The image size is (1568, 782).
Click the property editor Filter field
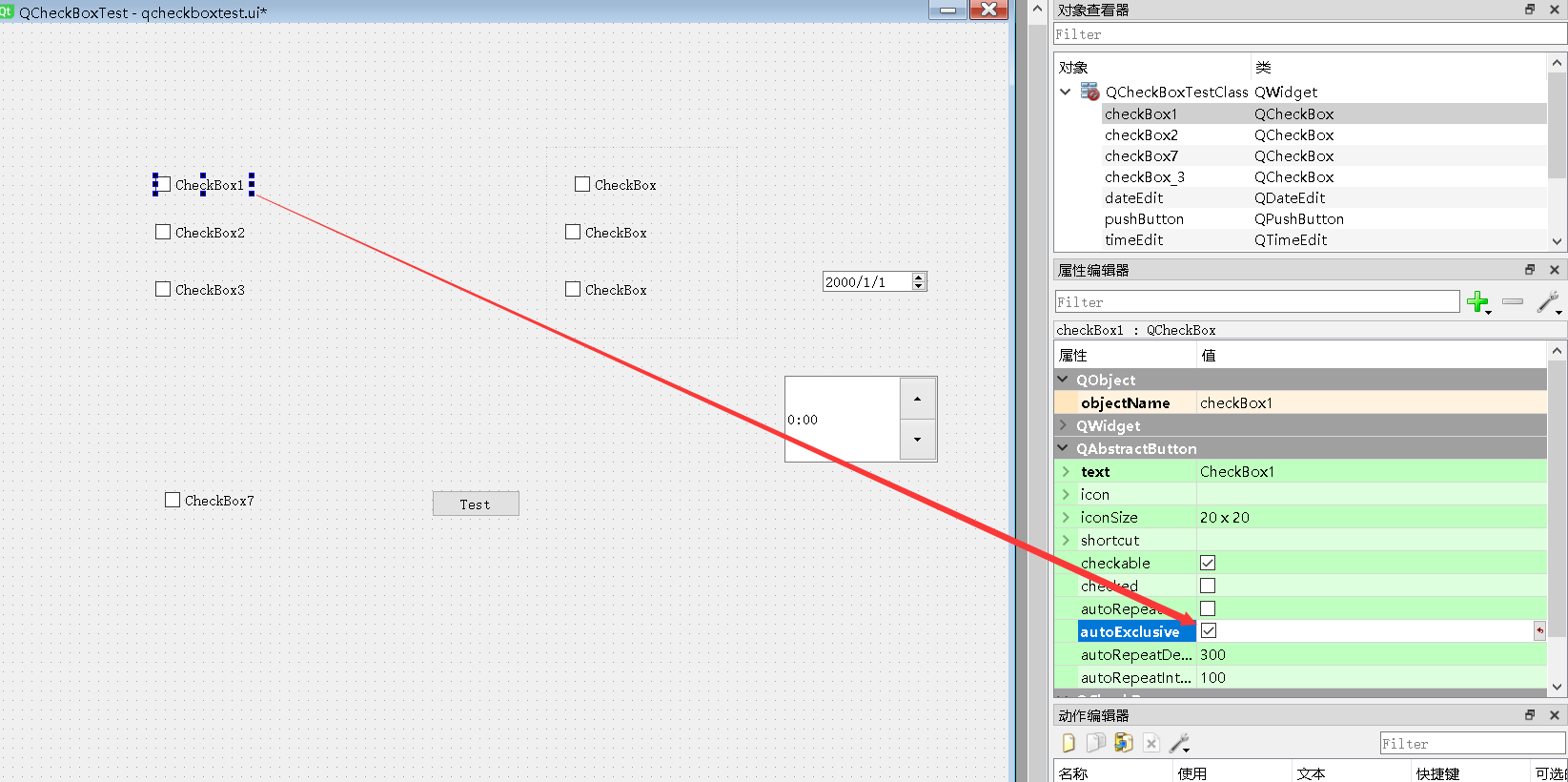1256,301
